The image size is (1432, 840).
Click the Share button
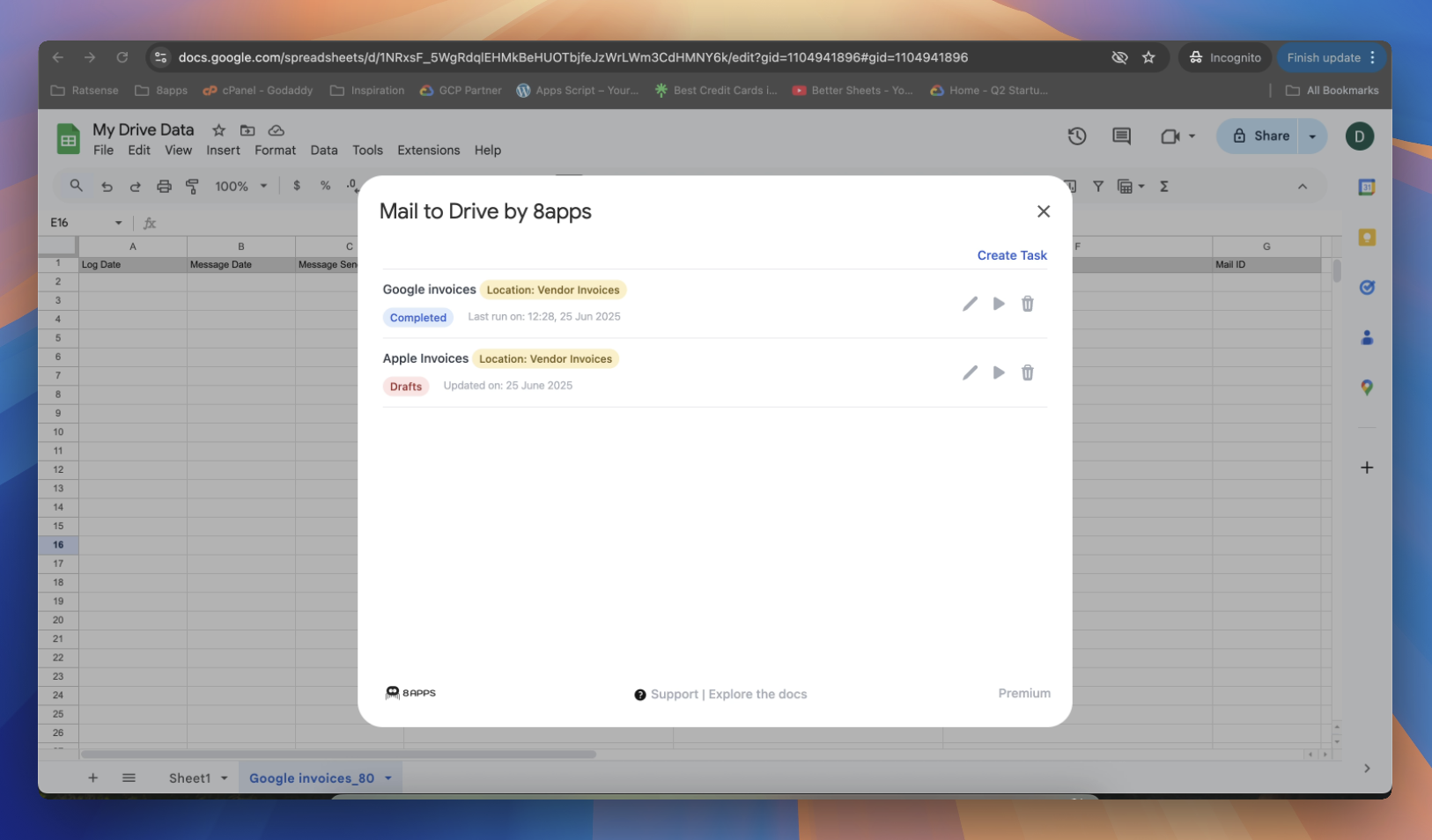tap(1261, 136)
